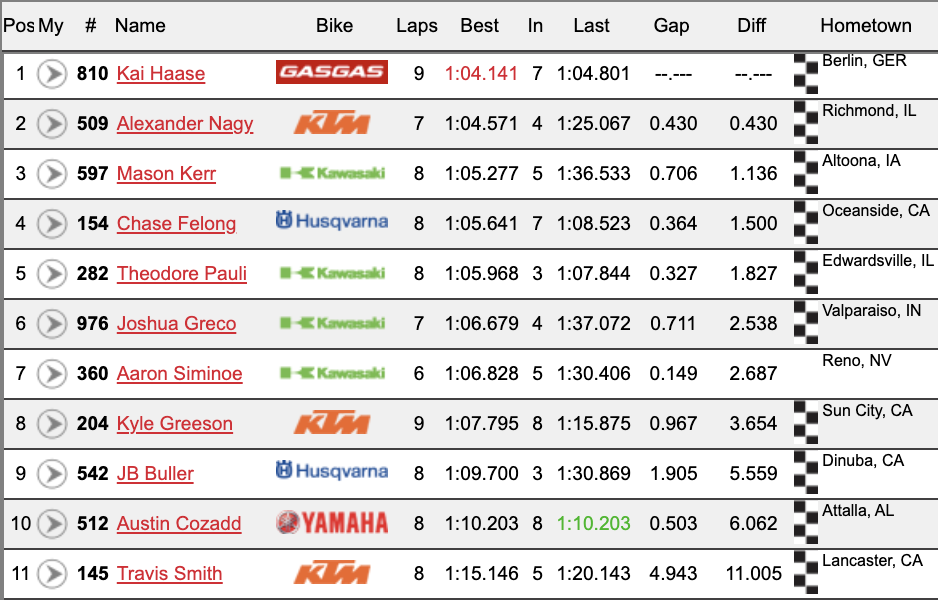Click the My arrow icon for Kai Haase
Screen dimensions: 938x600
(x=52, y=74)
